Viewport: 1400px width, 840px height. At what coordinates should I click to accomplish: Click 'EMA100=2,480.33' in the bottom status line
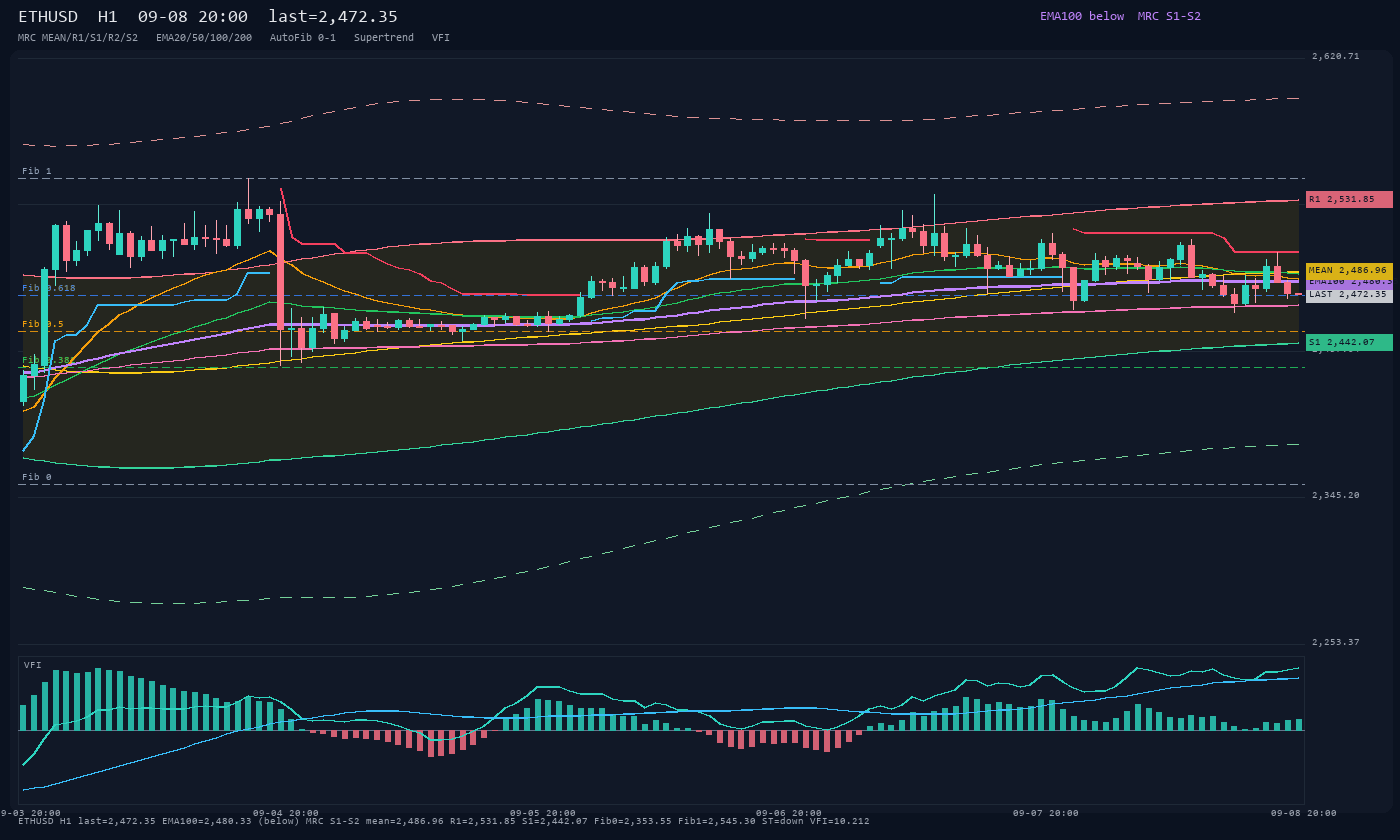(x=206, y=822)
